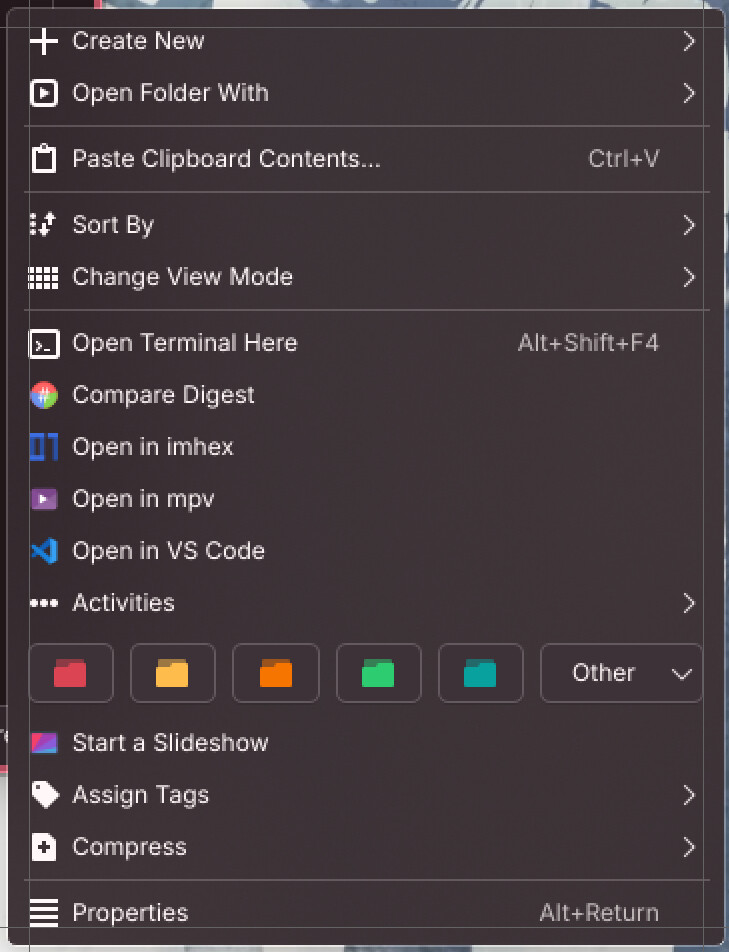Click the Assign Tags tag icon
This screenshot has width=729, height=952.
pyautogui.click(x=44, y=795)
